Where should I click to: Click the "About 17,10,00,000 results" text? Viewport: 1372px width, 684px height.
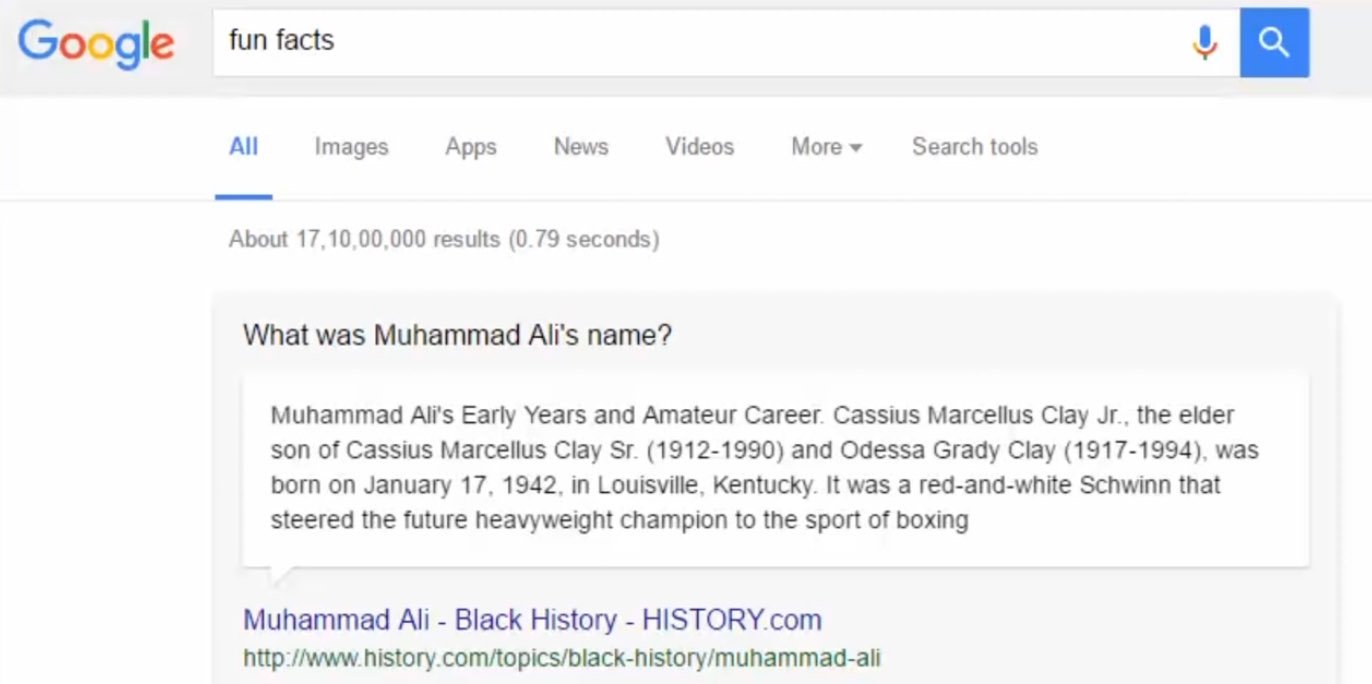(x=364, y=239)
